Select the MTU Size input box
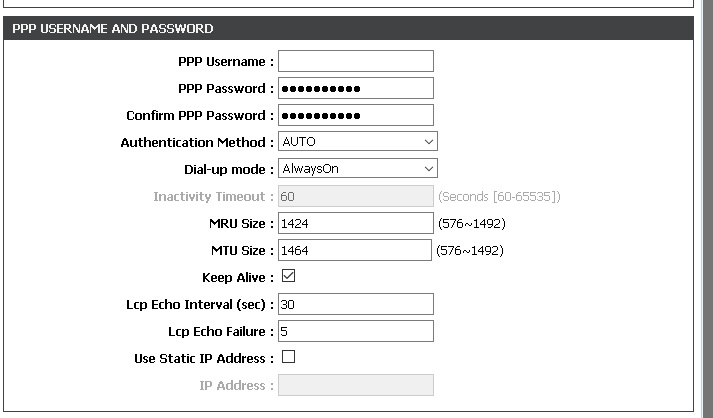The width and height of the screenshot is (713, 418). coord(355,250)
